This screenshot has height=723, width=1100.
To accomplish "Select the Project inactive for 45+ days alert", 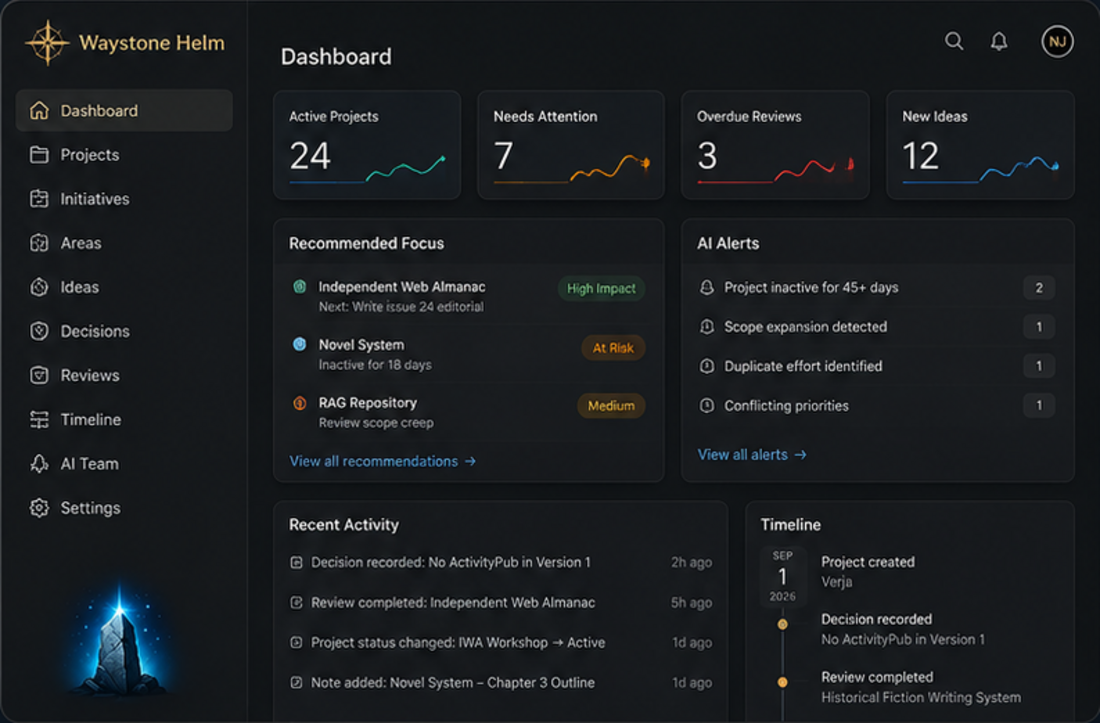I will [x=877, y=288].
